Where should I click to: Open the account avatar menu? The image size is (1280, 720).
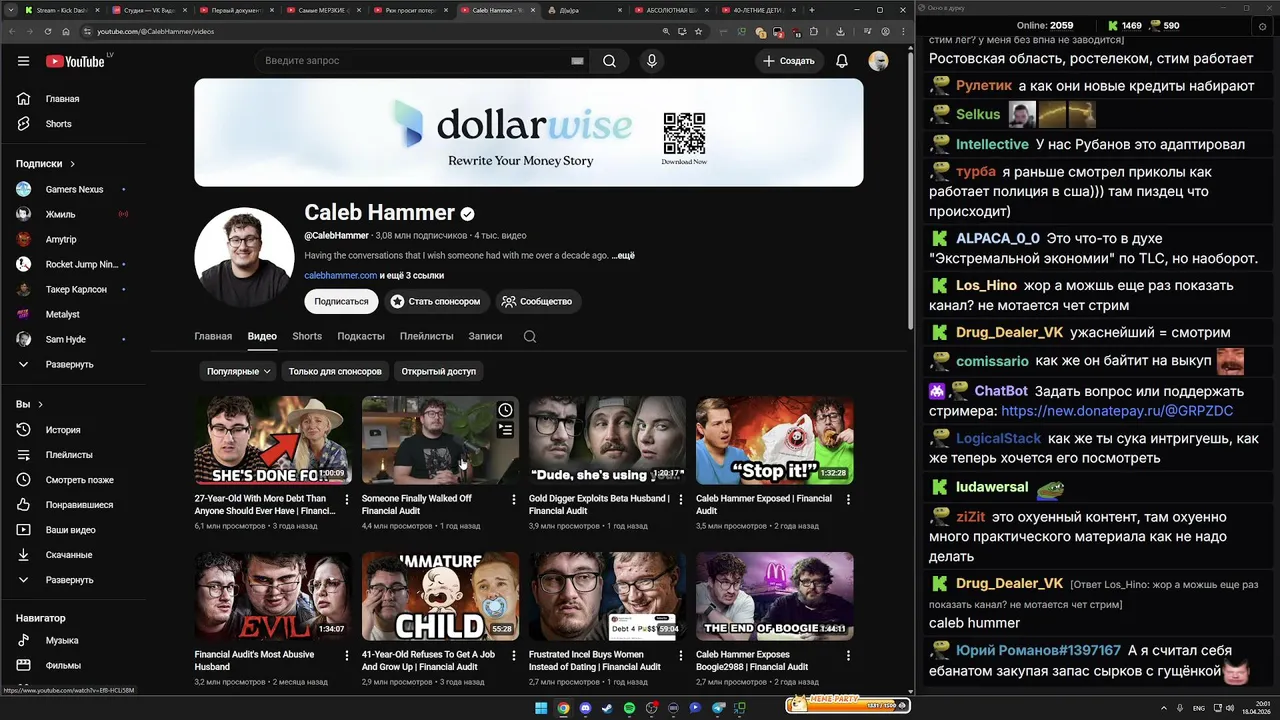[878, 61]
